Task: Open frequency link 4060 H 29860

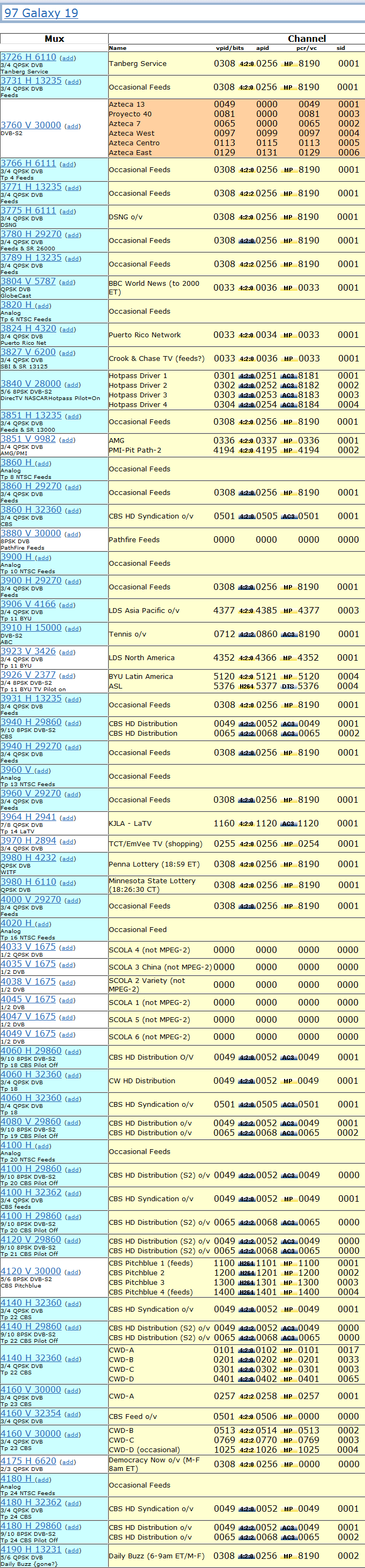Action: click(x=31, y=1051)
